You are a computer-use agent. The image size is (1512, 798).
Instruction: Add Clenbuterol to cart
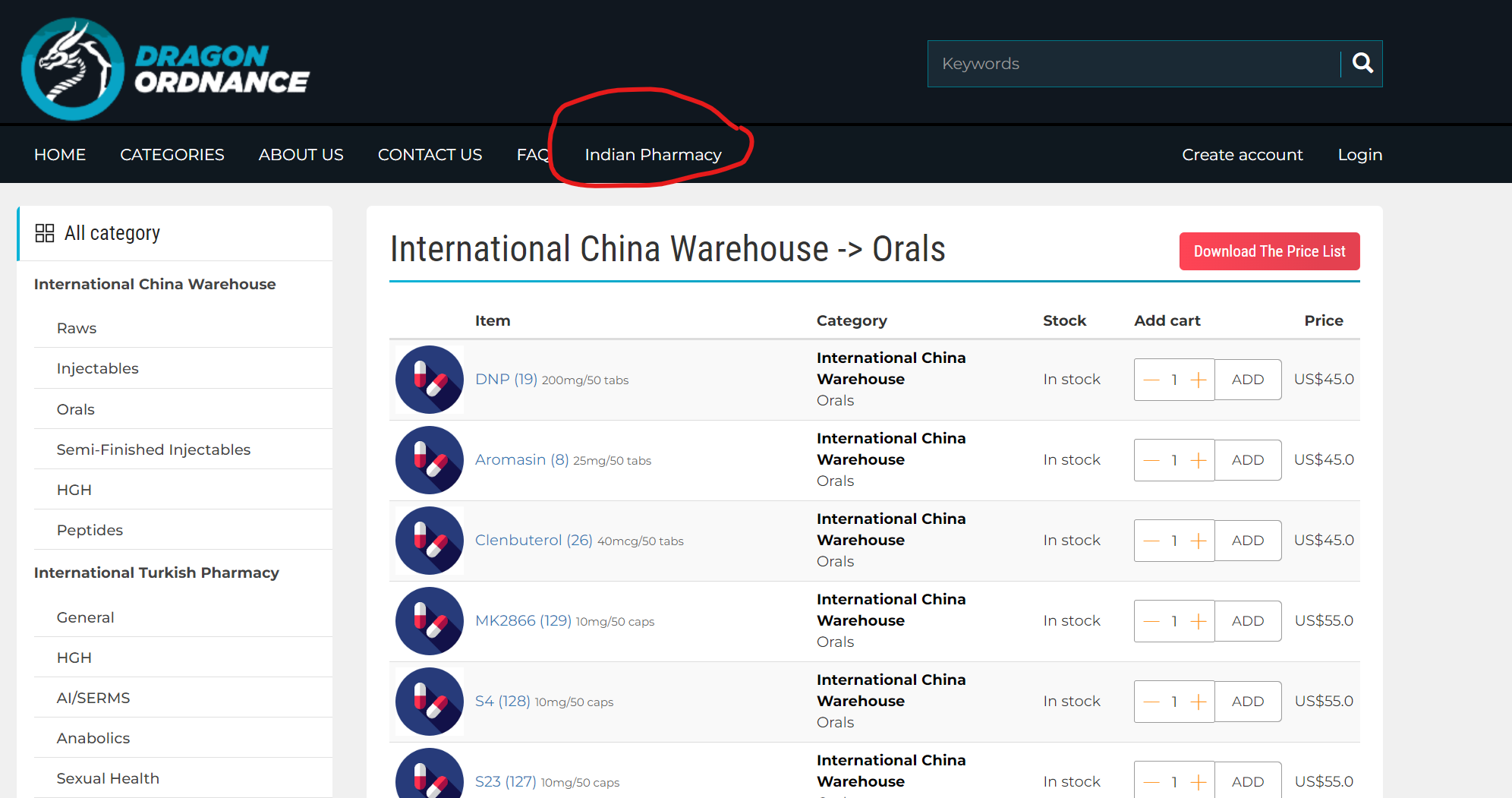(x=1248, y=541)
